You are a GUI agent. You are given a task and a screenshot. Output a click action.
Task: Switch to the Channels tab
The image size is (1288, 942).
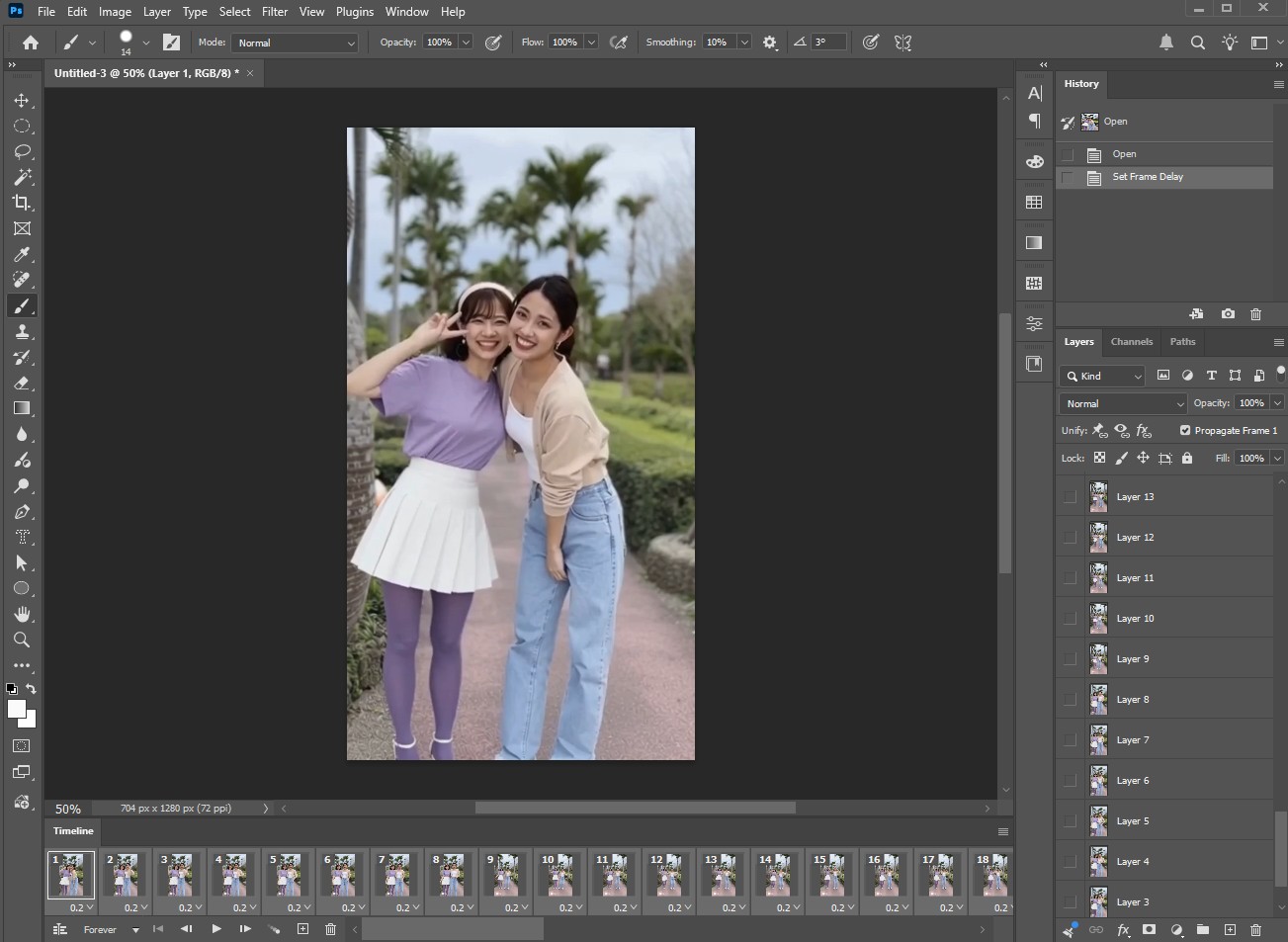(x=1131, y=342)
